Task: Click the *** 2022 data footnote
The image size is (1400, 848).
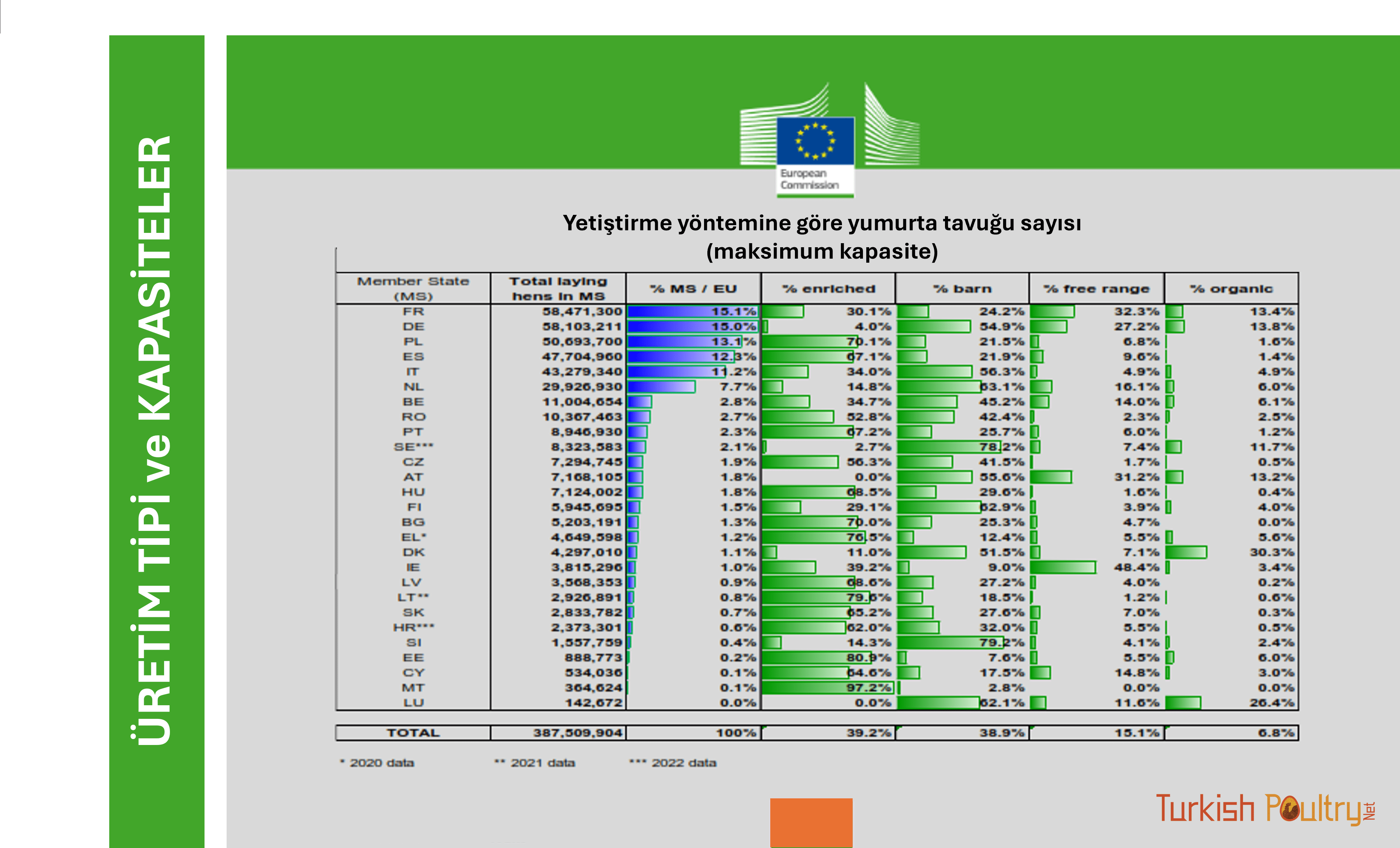Action: tap(673, 763)
